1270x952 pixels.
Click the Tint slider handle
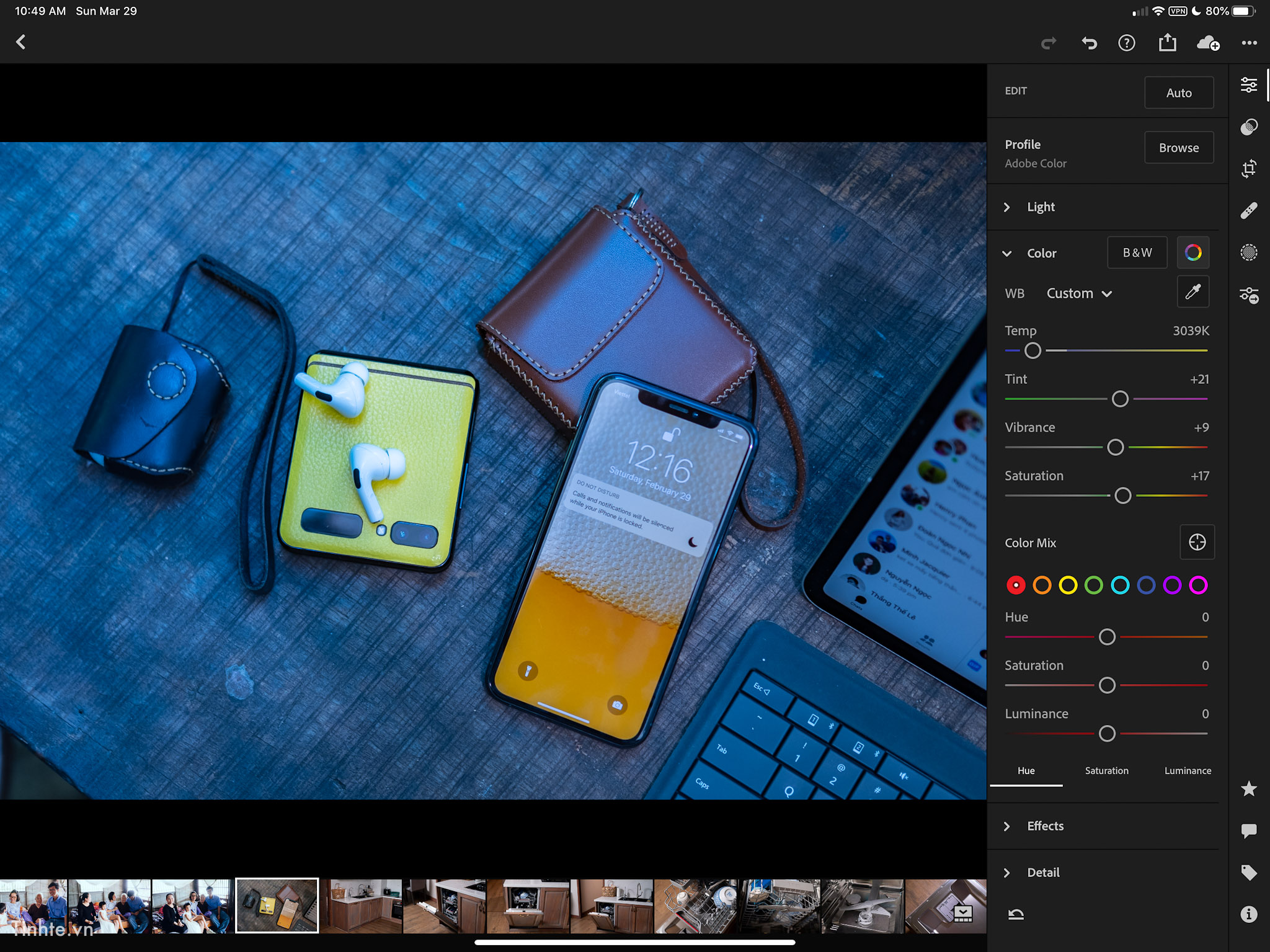[1120, 399]
